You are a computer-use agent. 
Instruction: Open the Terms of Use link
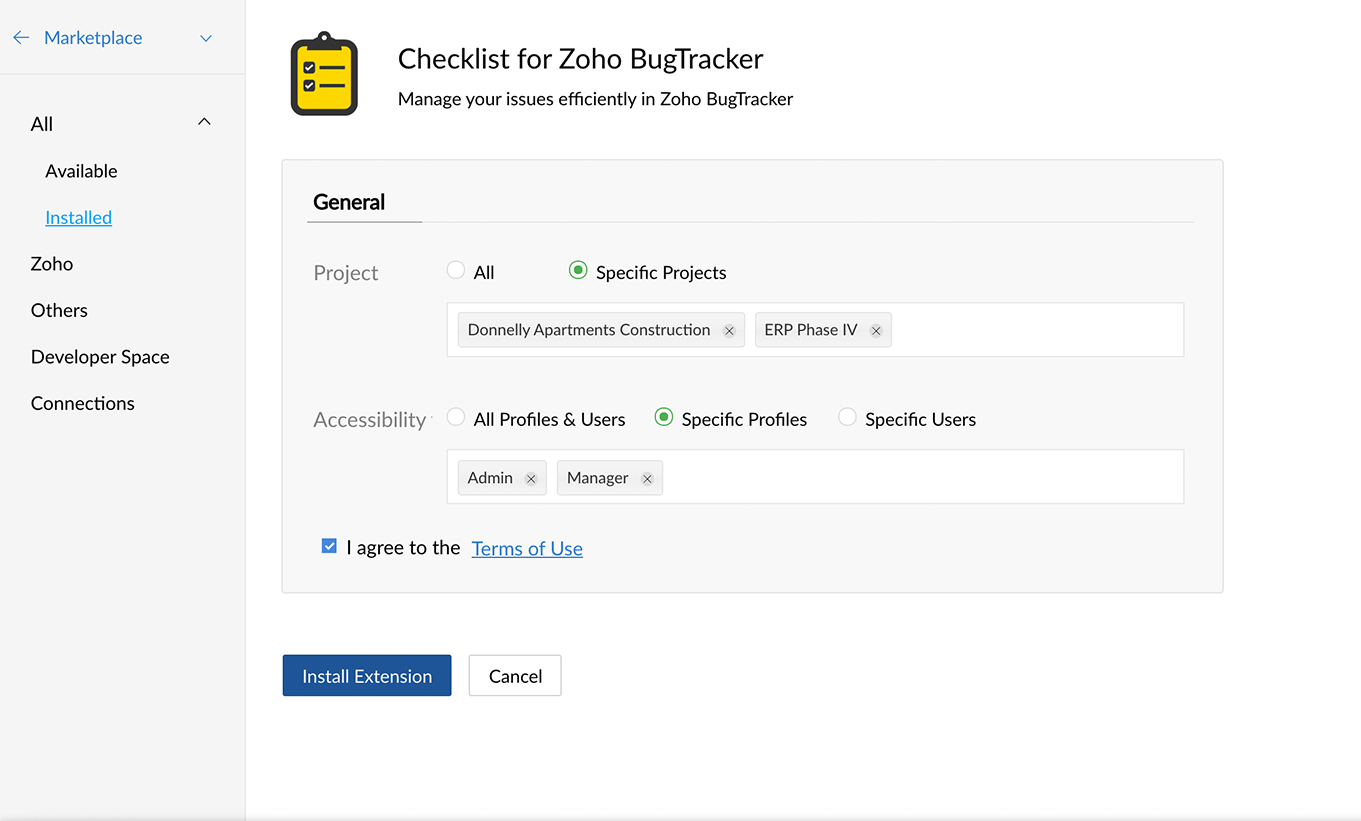(x=527, y=548)
